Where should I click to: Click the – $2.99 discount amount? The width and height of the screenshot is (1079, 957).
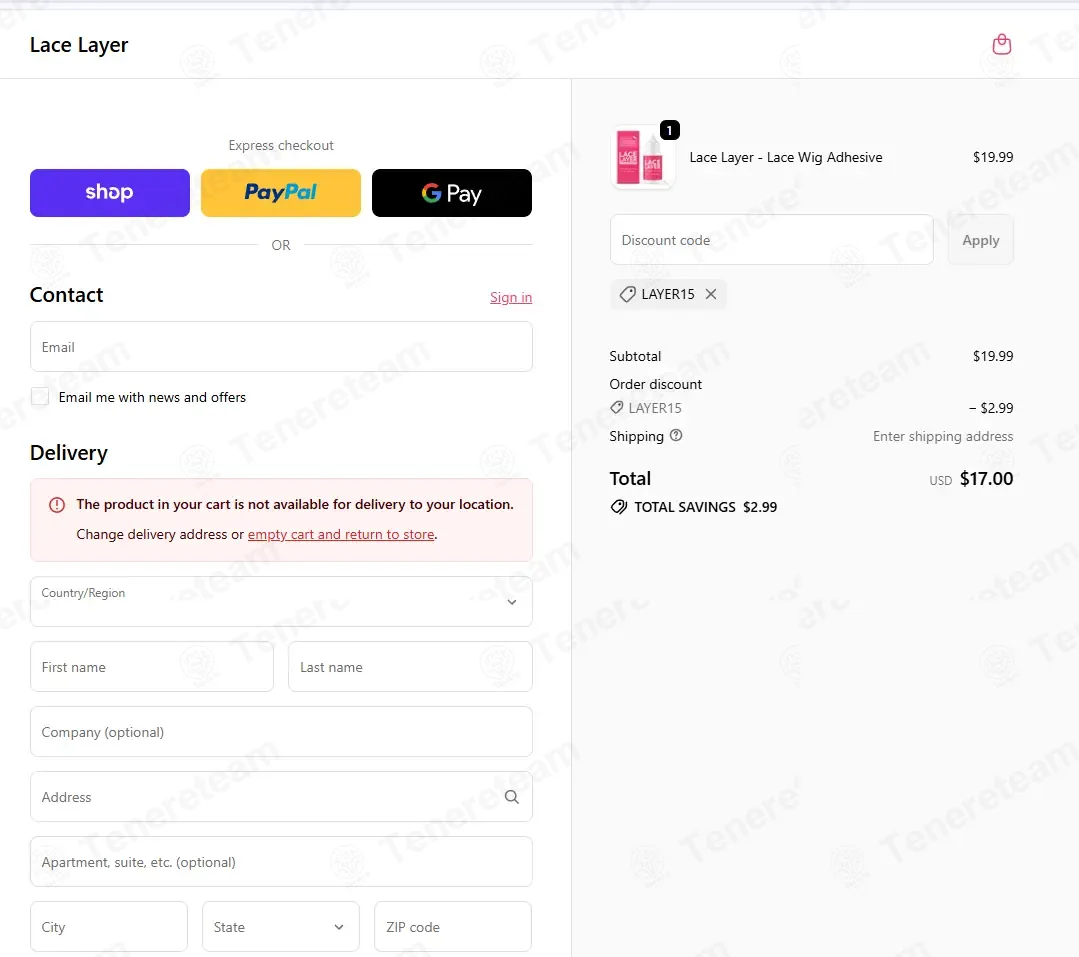point(991,408)
